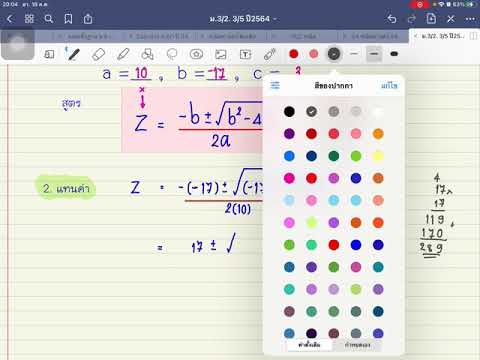The image size is (480, 360).
Task: Tap the 289 result in margin calculation
Action: click(431, 248)
